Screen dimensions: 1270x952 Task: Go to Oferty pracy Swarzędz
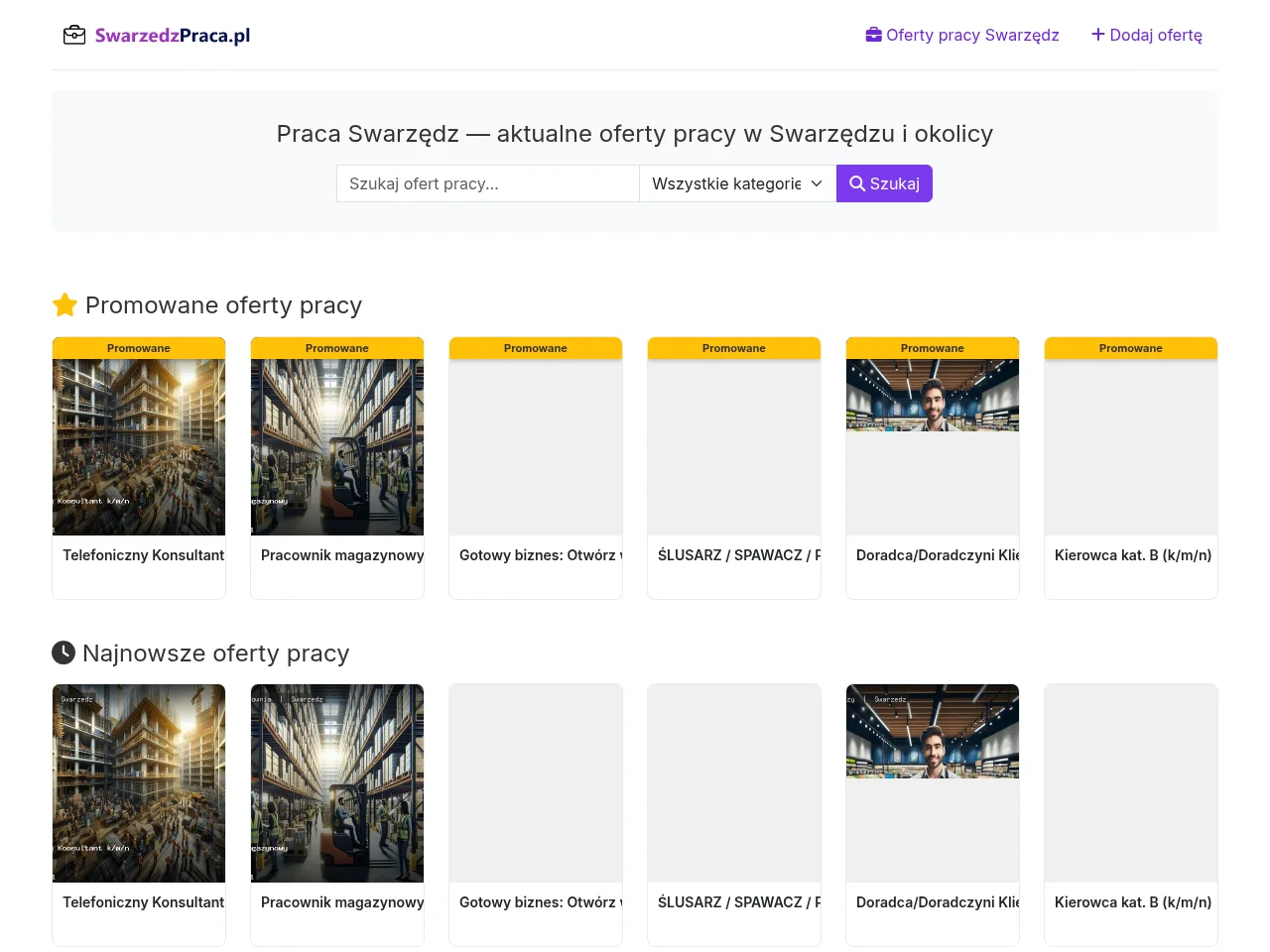pyautogui.click(x=962, y=35)
